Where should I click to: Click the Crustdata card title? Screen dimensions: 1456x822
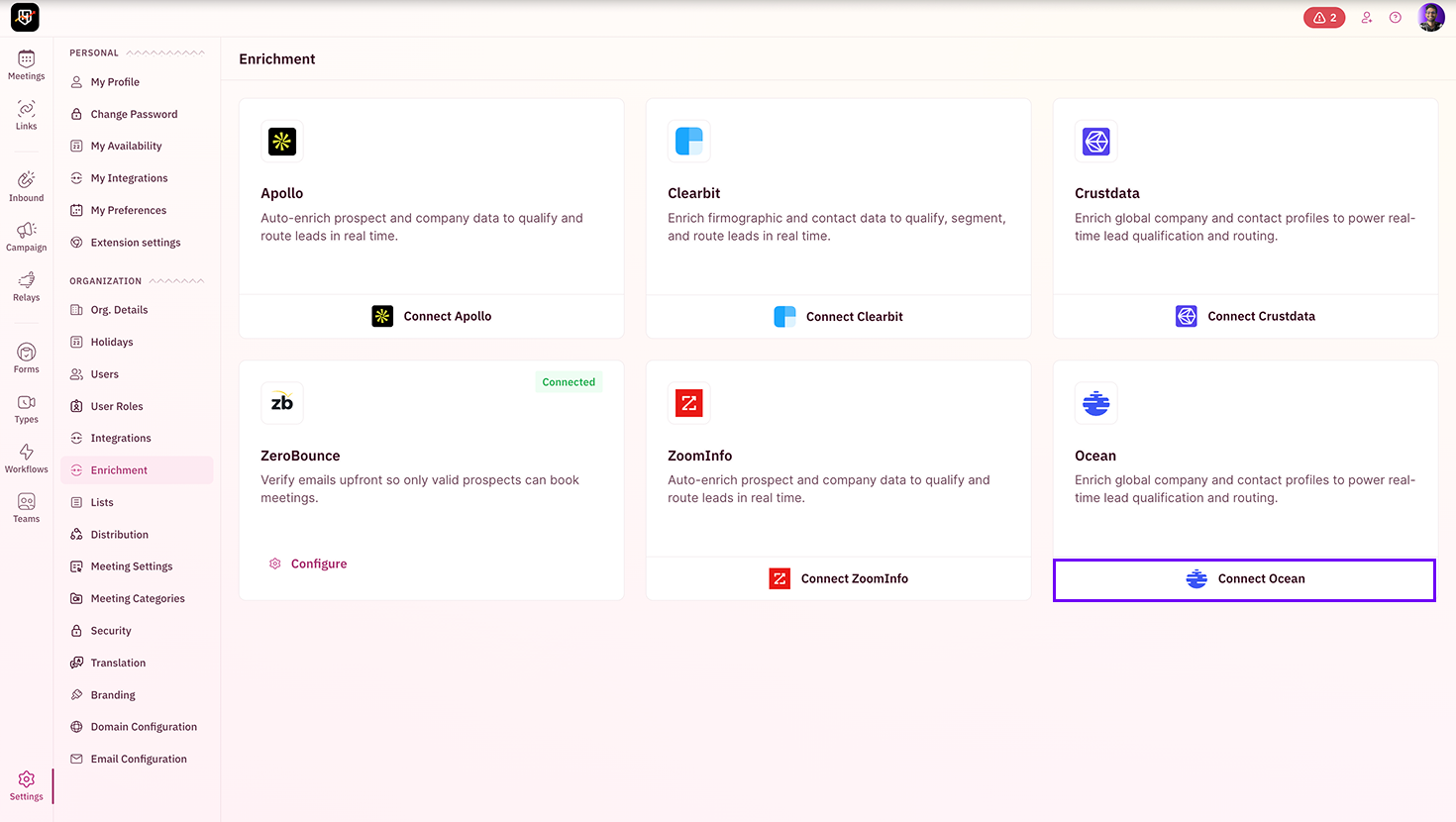pyautogui.click(x=1107, y=193)
